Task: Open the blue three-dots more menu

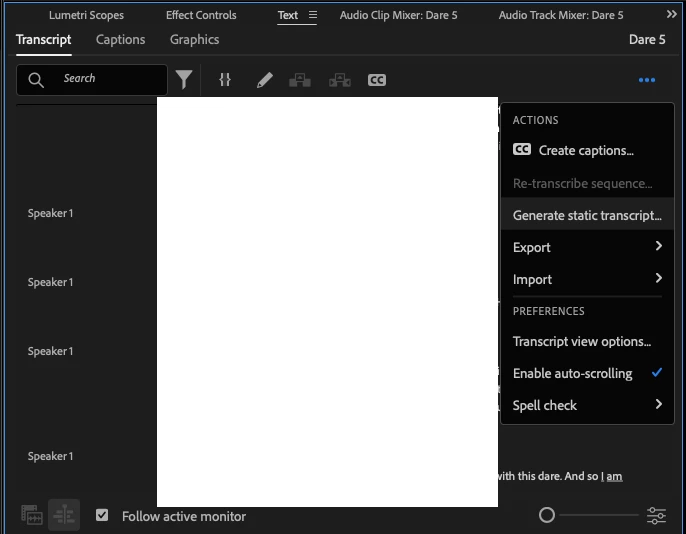Action: [x=647, y=80]
